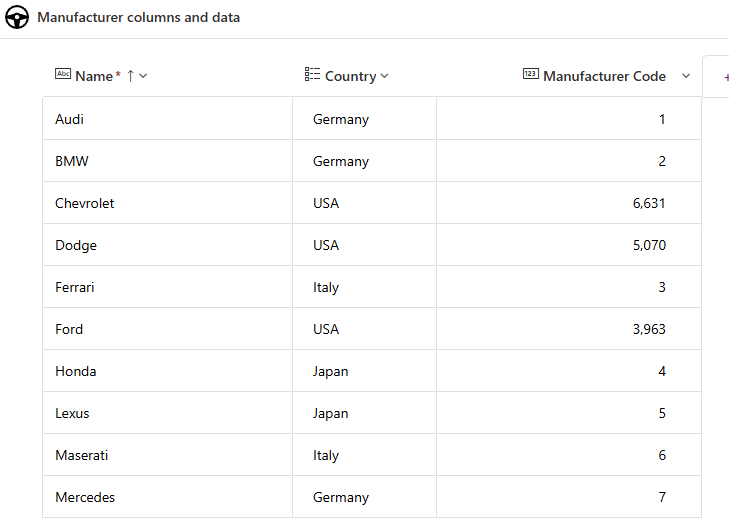Click the text type icon beside Name
The image size is (729, 527).
63,75
